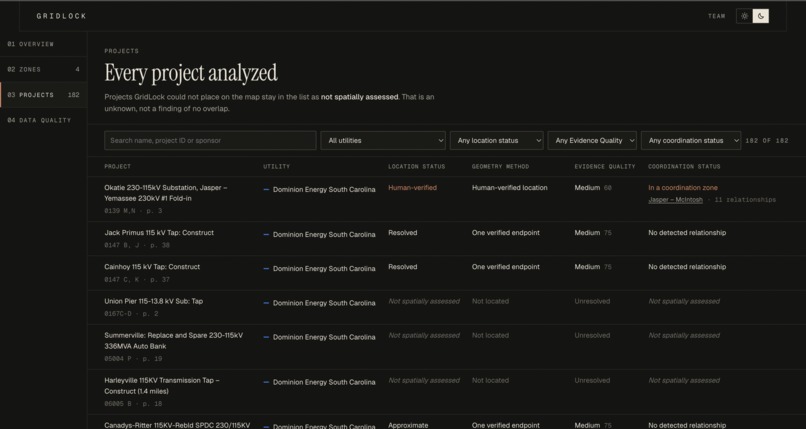Click Not located in Summerville row
Viewport: 806px width, 429px height.
pyautogui.click(x=490, y=335)
